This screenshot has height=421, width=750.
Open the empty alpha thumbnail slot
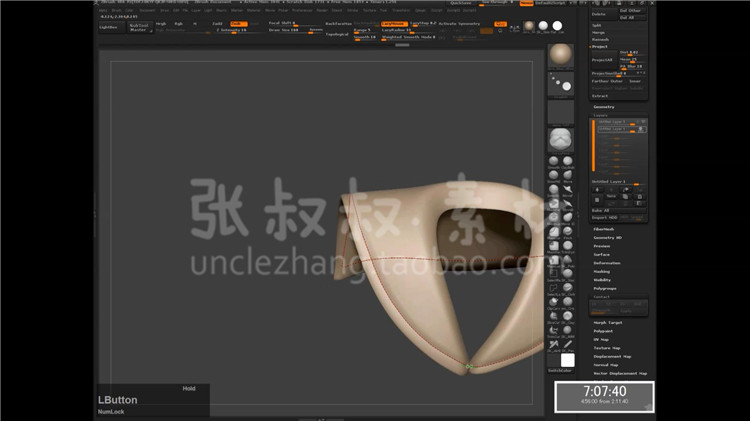pyautogui.click(x=560, y=111)
